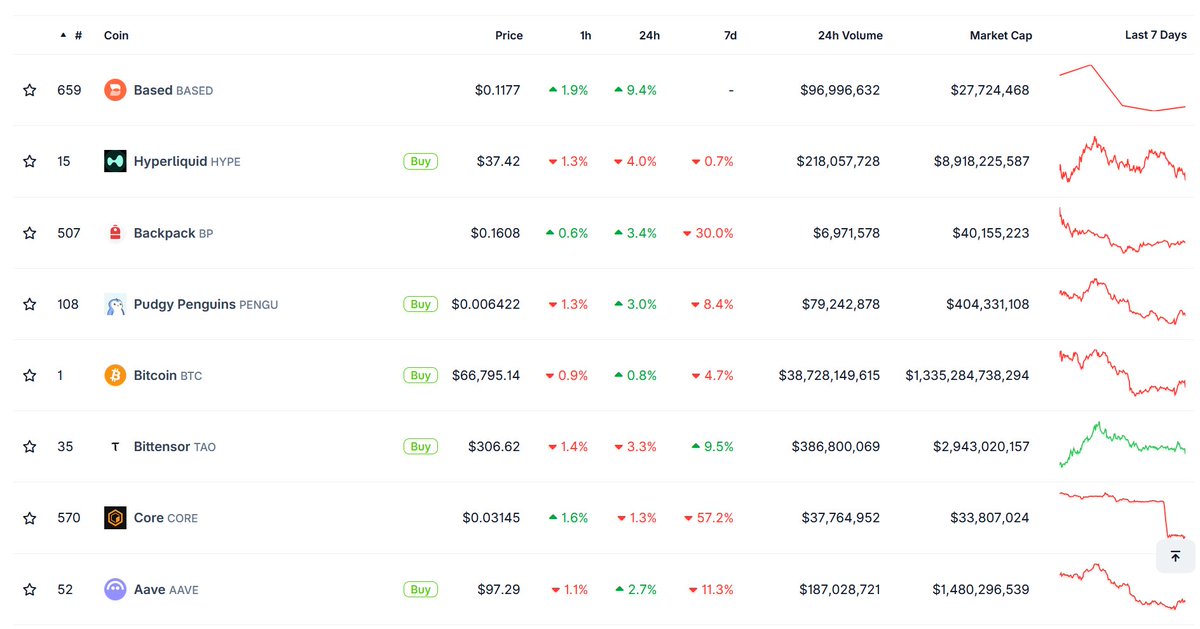Screen dimensions: 1200x629
Task: Click Bittensor 24h volume $386,800,069
Action: click(x=836, y=447)
